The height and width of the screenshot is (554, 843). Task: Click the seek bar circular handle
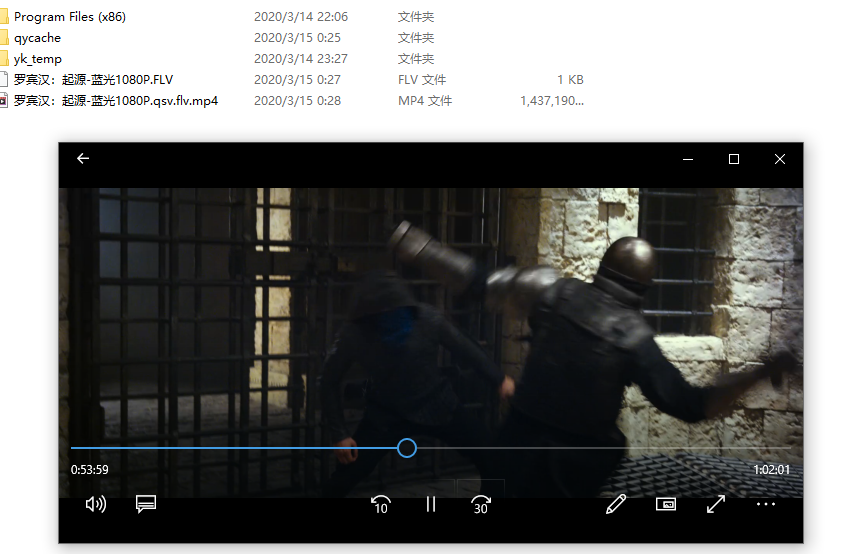[407, 448]
